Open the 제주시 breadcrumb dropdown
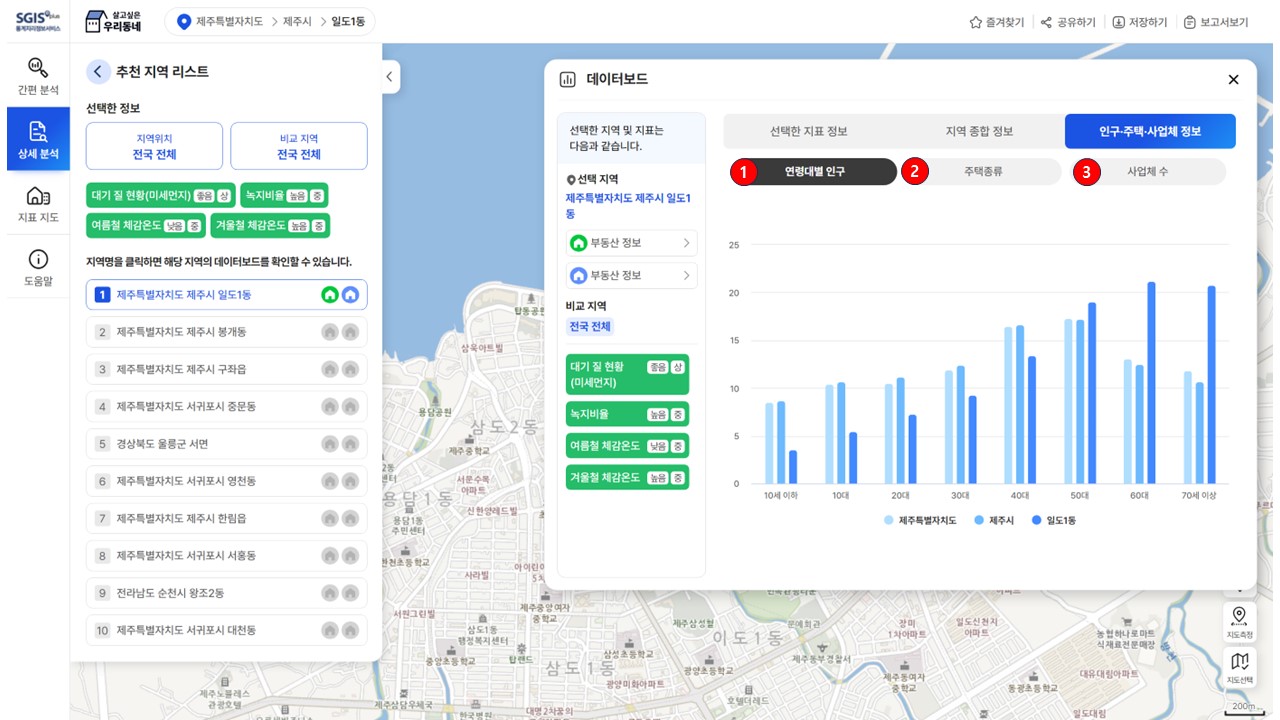 297,22
